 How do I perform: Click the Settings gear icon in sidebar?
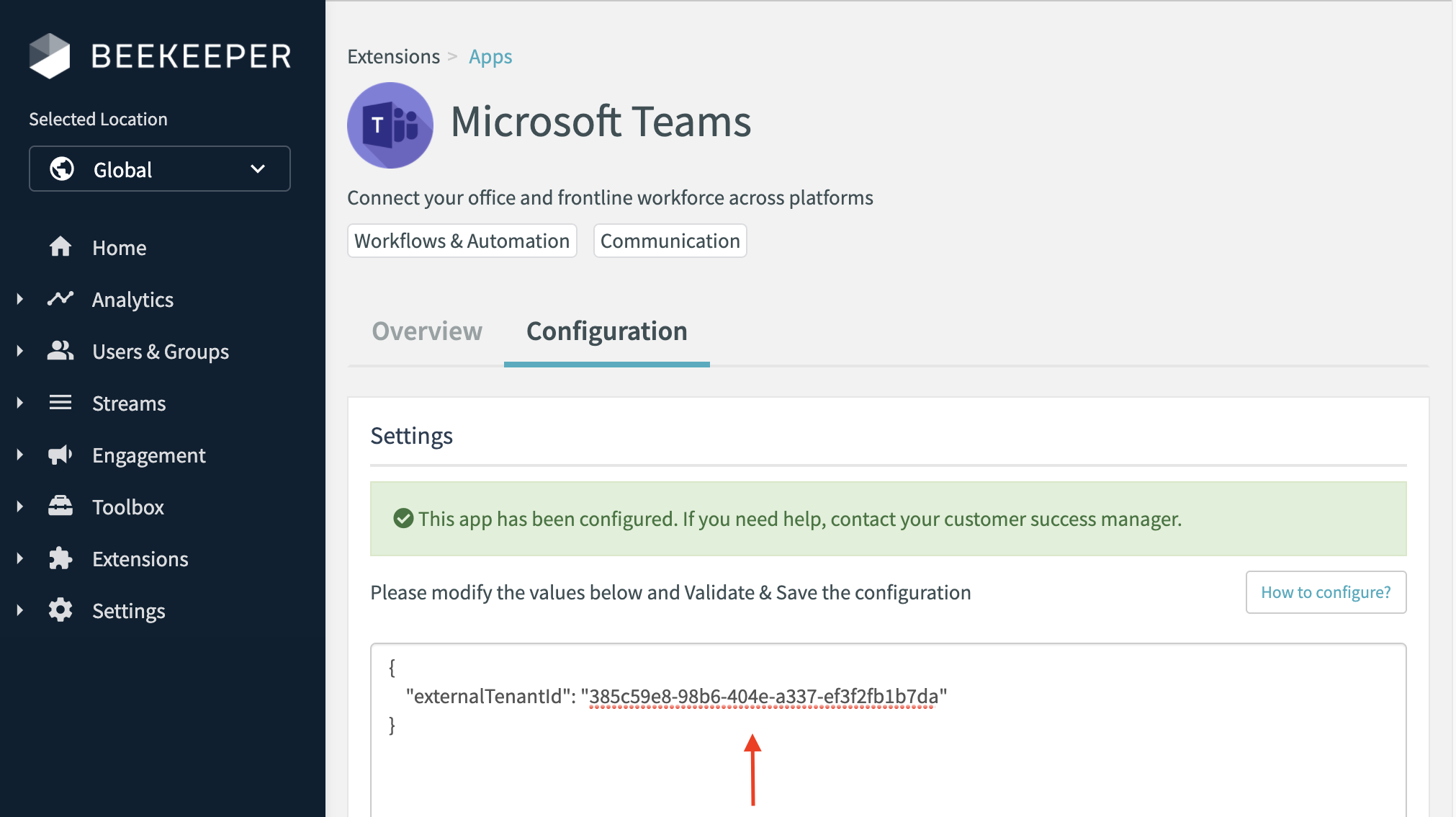pos(60,610)
